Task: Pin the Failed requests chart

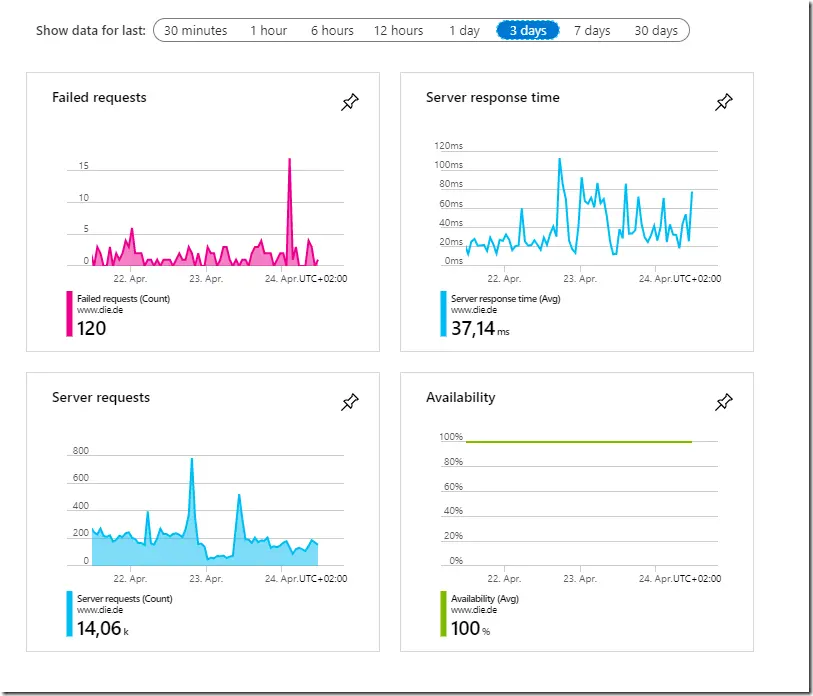Action: pos(350,102)
